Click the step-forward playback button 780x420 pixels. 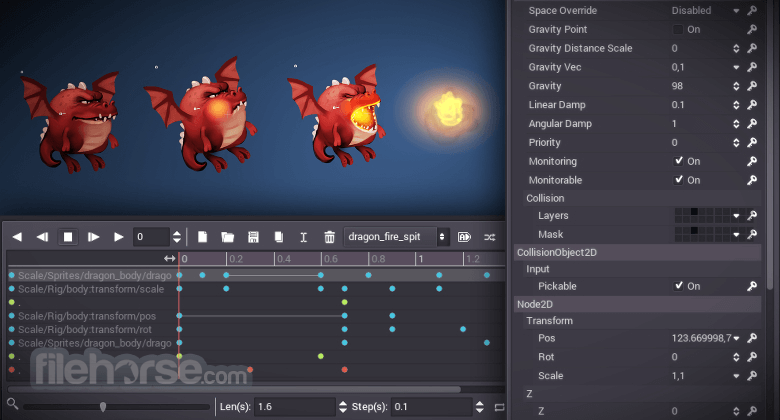(x=93, y=237)
